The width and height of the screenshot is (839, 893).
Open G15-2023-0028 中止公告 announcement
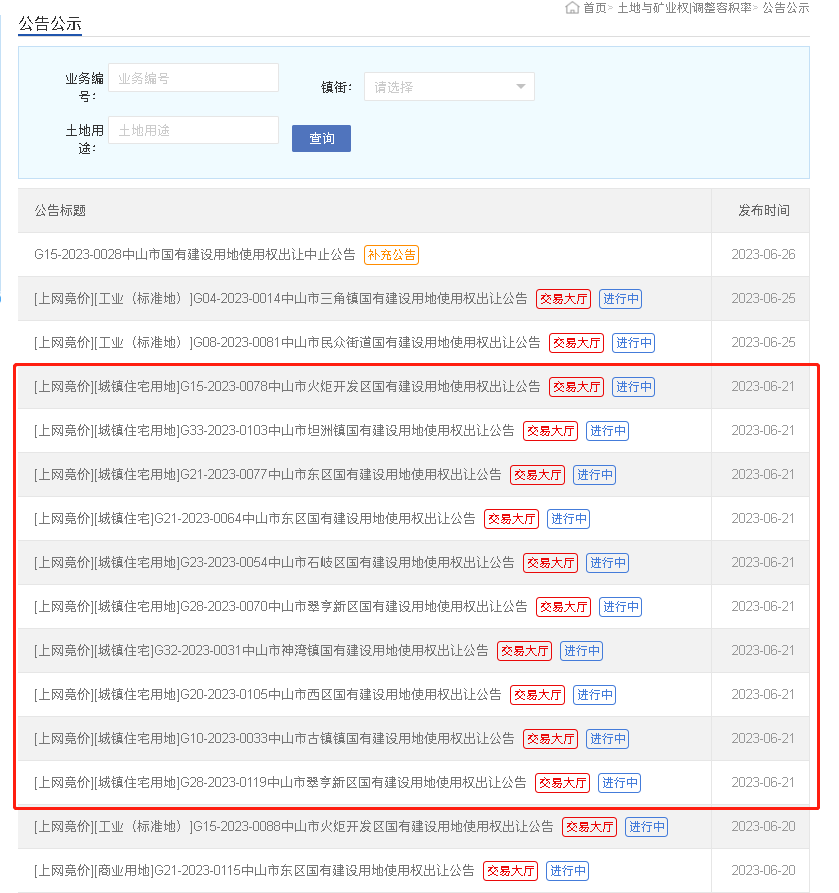tap(195, 255)
